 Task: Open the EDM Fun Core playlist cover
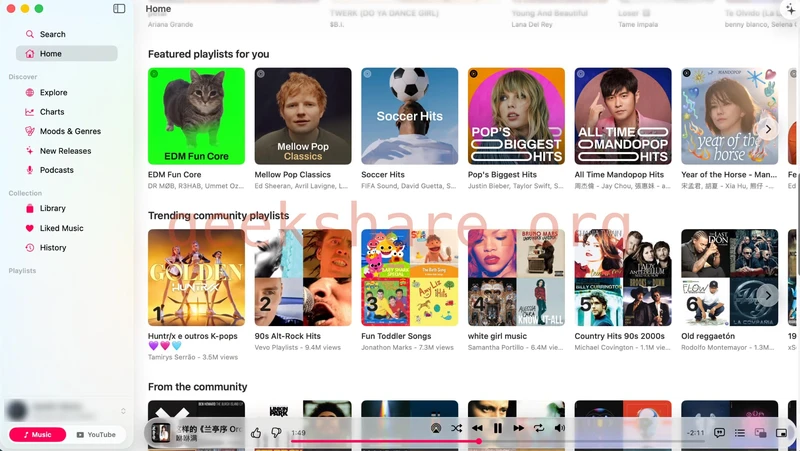click(x=196, y=116)
